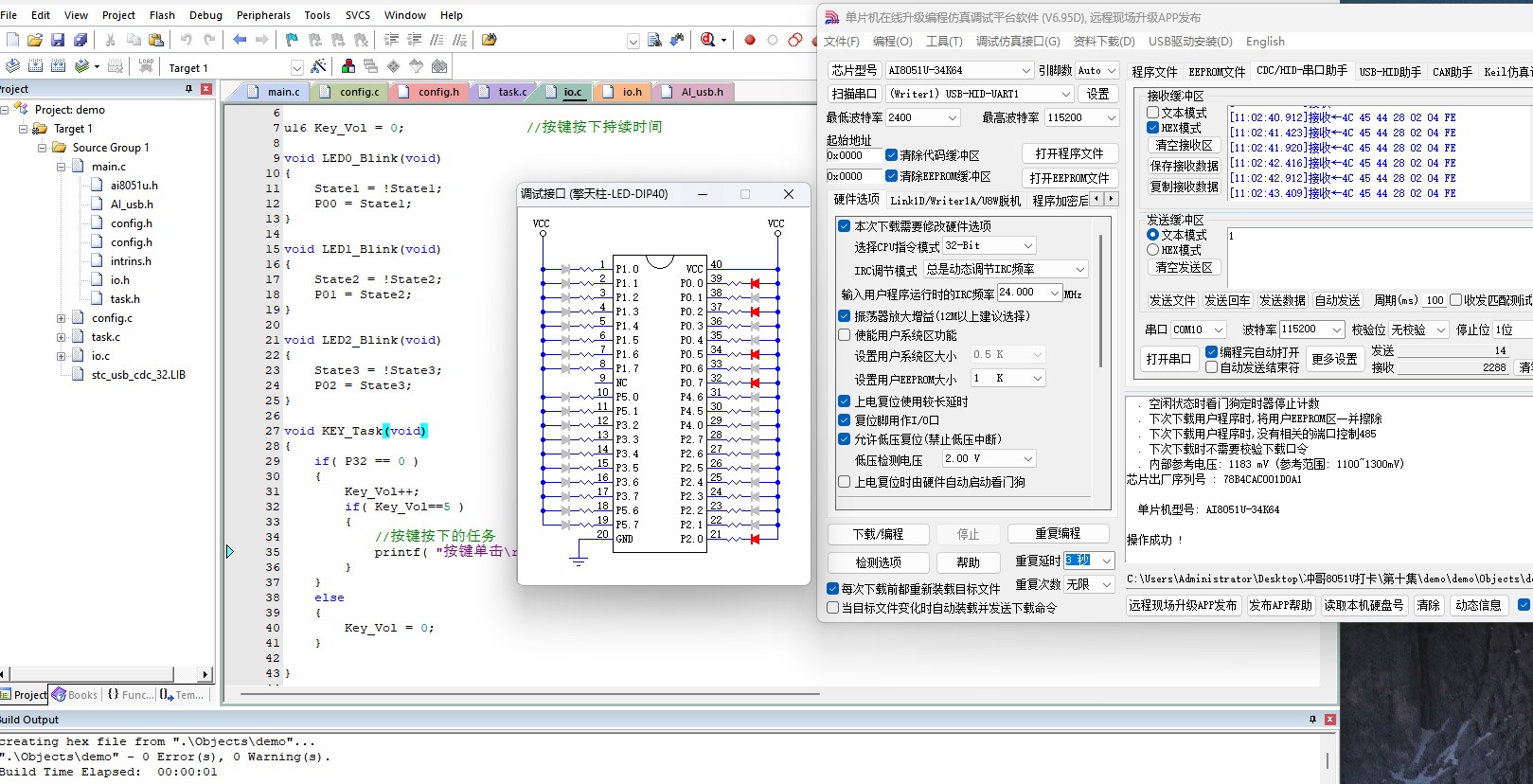Toggle power-on reset longer delay checkbox
The height and width of the screenshot is (784, 1533).
[x=845, y=401]
